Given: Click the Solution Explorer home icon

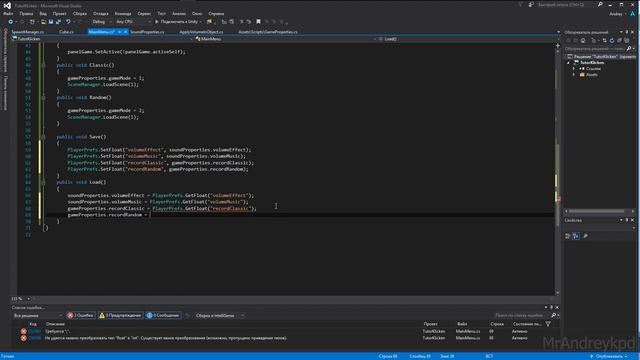Looking at the screenshot, I should coord(583,40).
